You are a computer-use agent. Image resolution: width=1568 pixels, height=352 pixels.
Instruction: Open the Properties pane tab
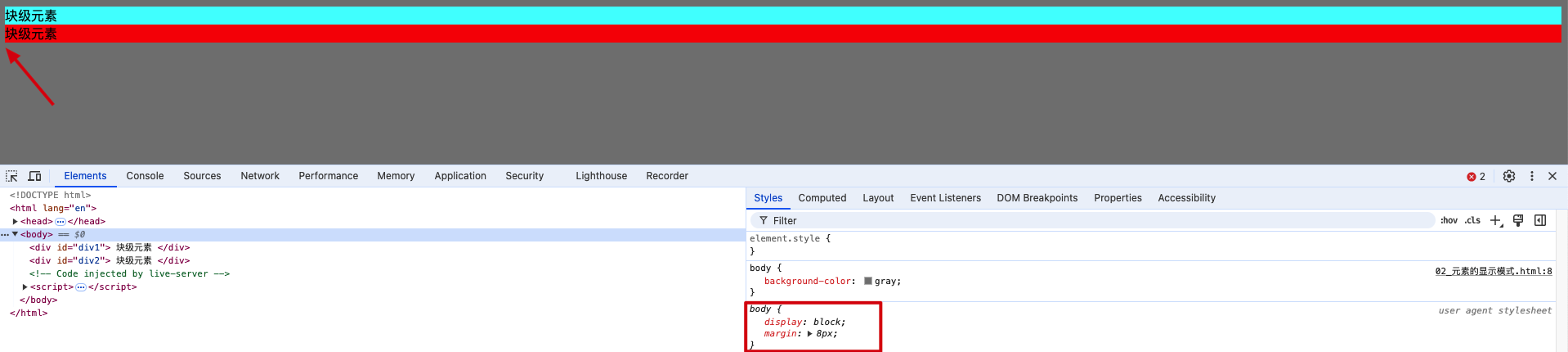(1118, 198)
